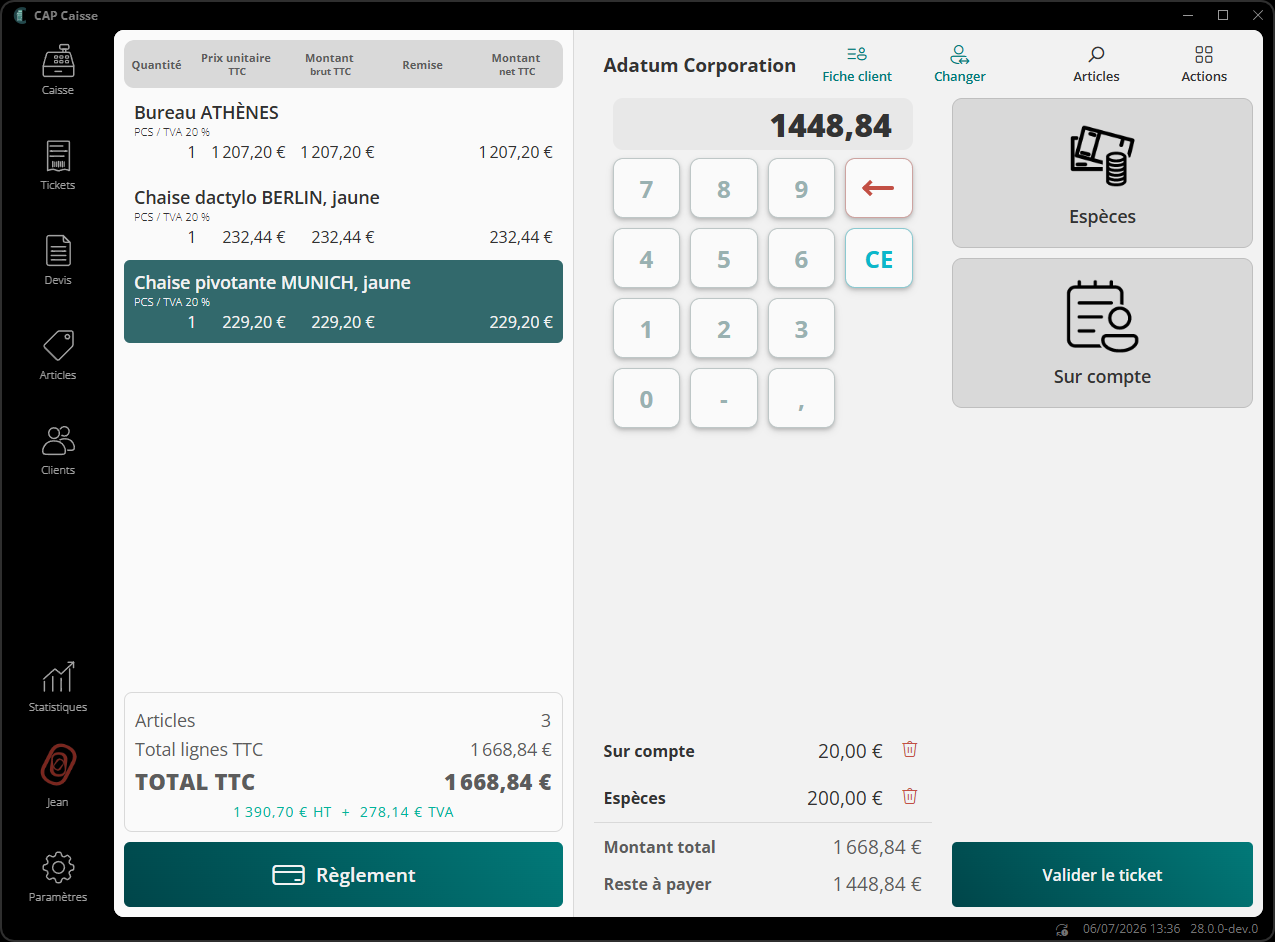Image resolution: width=1275 pixels, height=942 pixels.
Task: Open the Caisse register view
Action: point(57,70)
